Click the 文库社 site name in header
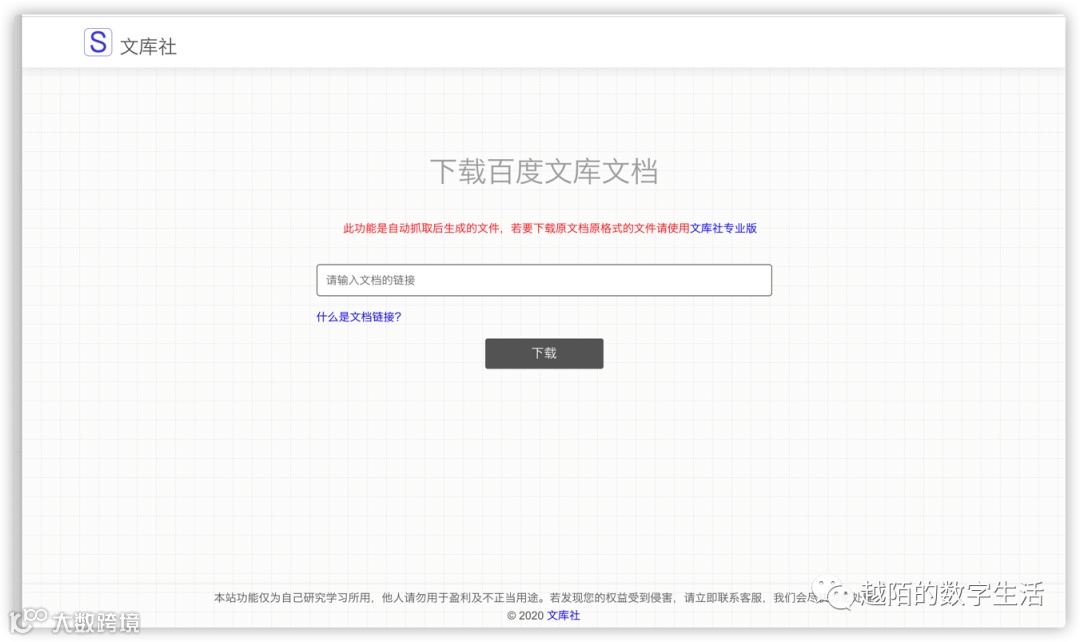Viewport: 1080px width, 642px height. click(x=148, y=46)
